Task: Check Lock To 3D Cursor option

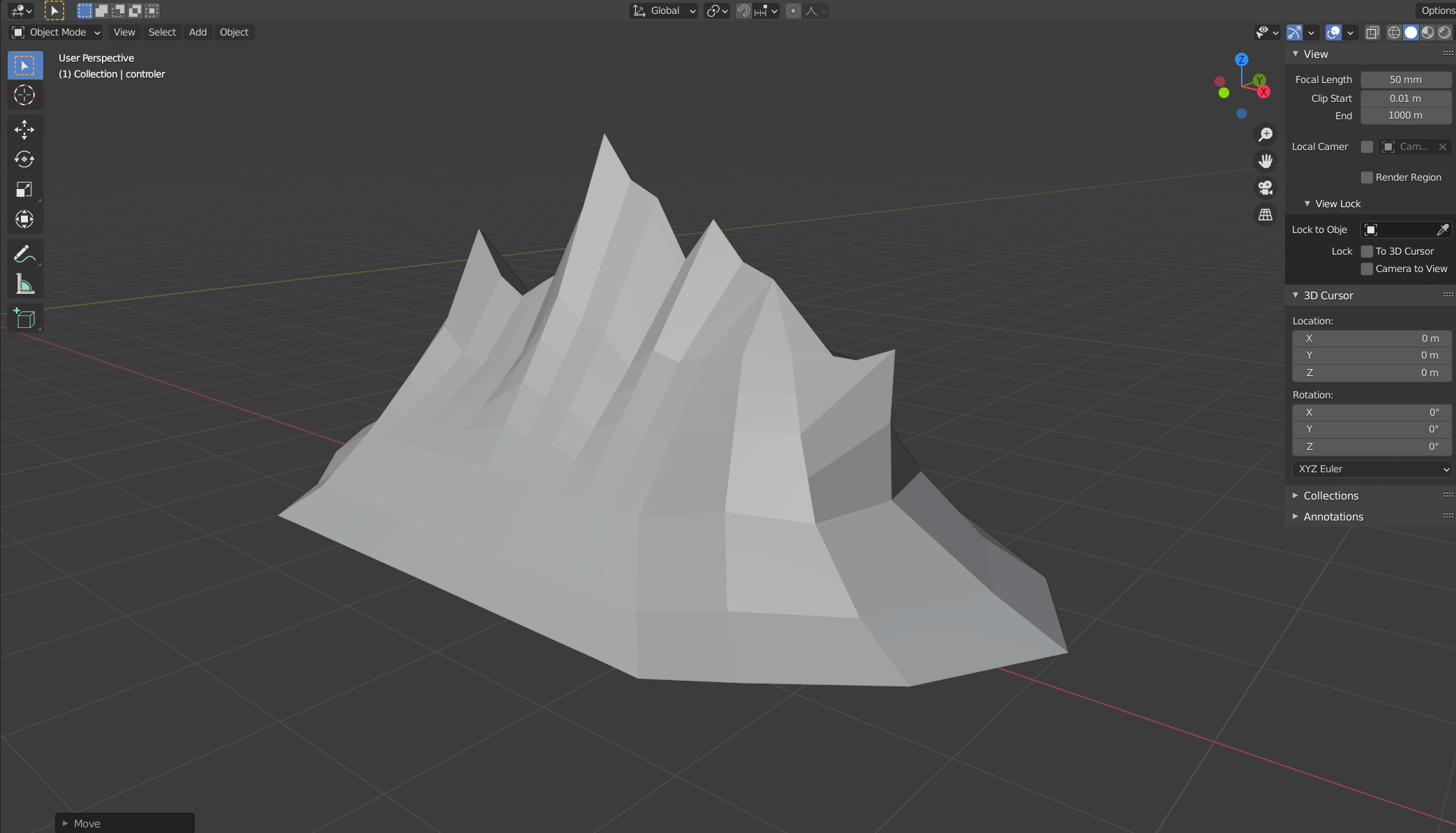Action: [x=1367, y=251]
